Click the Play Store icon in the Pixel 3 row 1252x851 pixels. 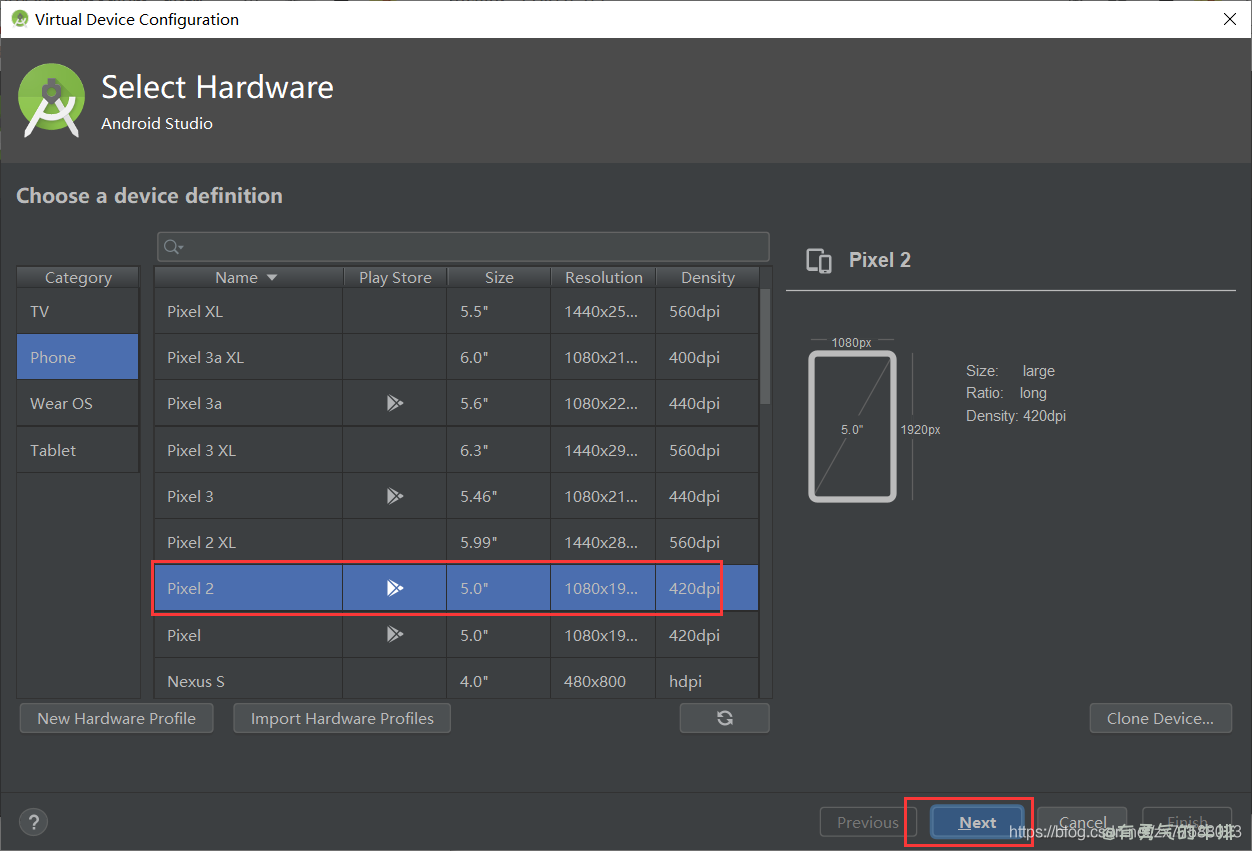click(395, 496)
